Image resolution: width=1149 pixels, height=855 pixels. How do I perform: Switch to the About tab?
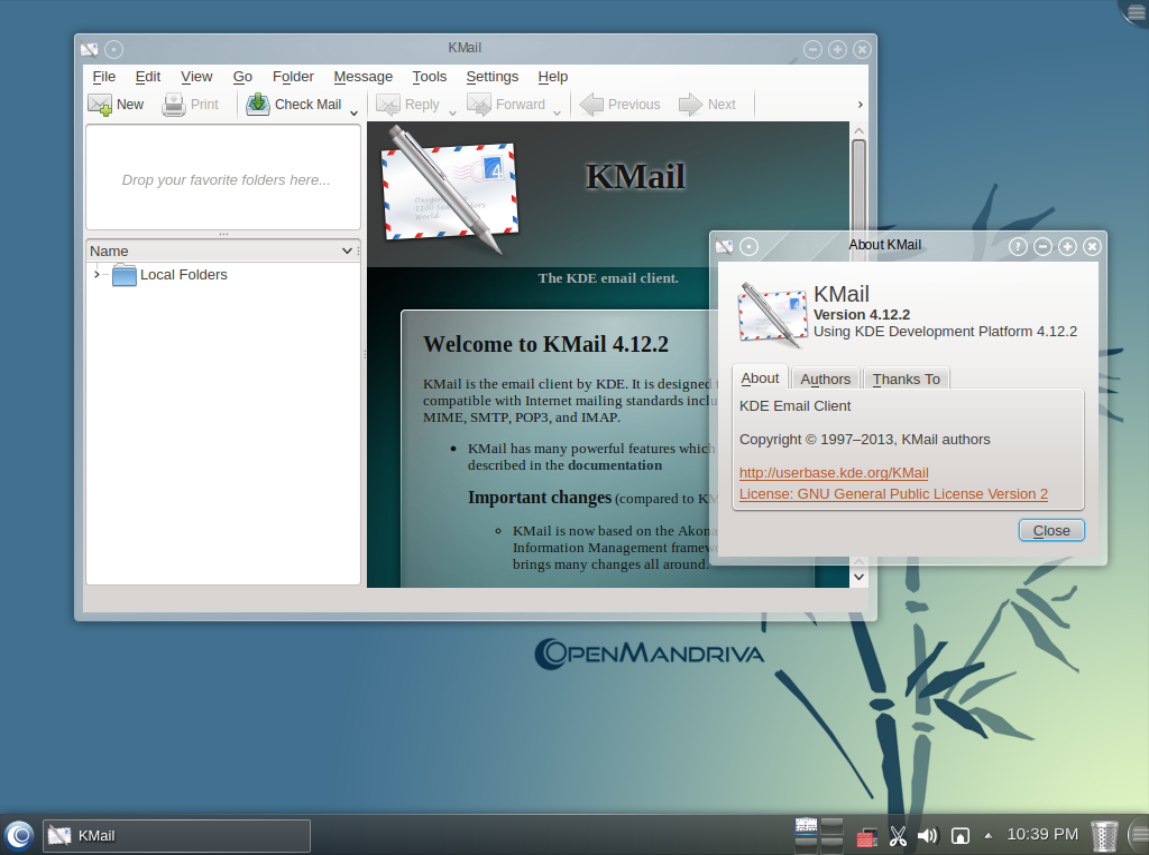click(760, 378)
